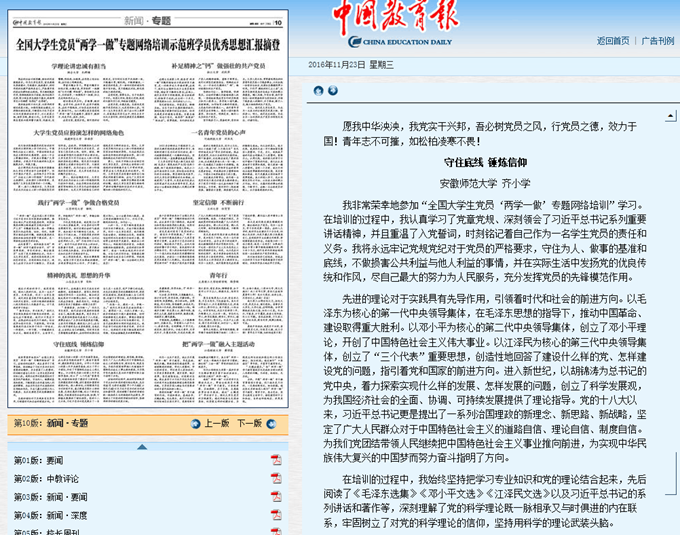Click the newspaper page headline in thumbnail
The width and height of the screenshot is (680, 535).
pos(148,44)
